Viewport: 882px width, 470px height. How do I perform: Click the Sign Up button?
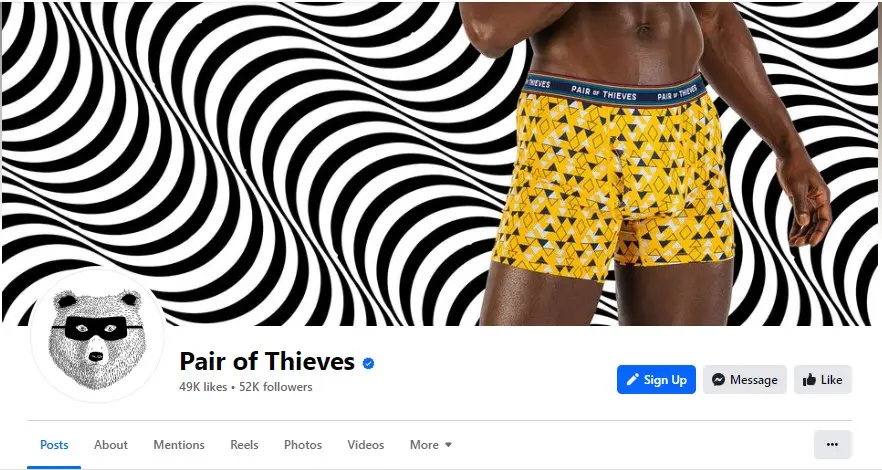tap(656, 380)
